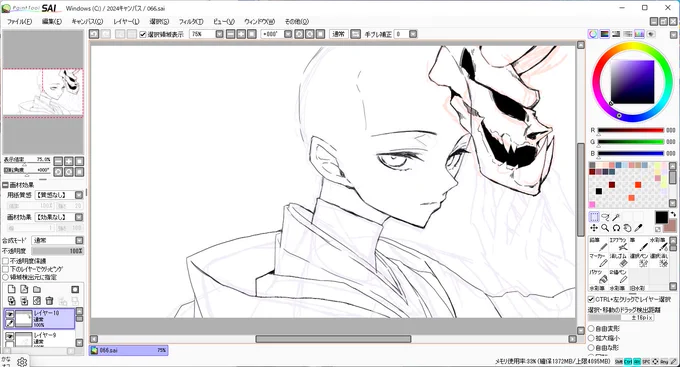Click the 通常 mode button in toolbar
The height and width of the screenshot is (367, 680).
tap(338, 34)
